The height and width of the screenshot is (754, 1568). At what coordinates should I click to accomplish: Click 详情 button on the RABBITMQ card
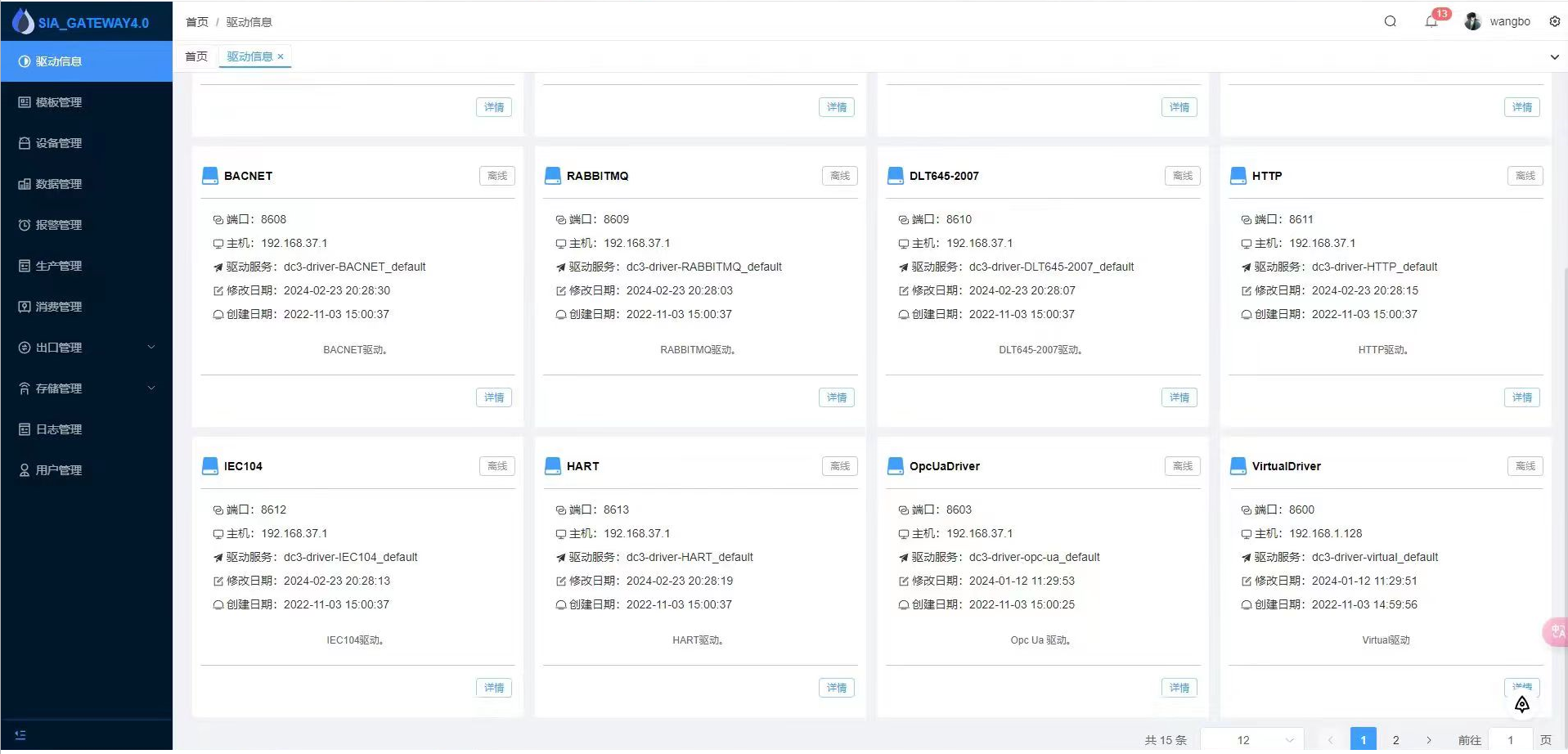click(836, 397)
